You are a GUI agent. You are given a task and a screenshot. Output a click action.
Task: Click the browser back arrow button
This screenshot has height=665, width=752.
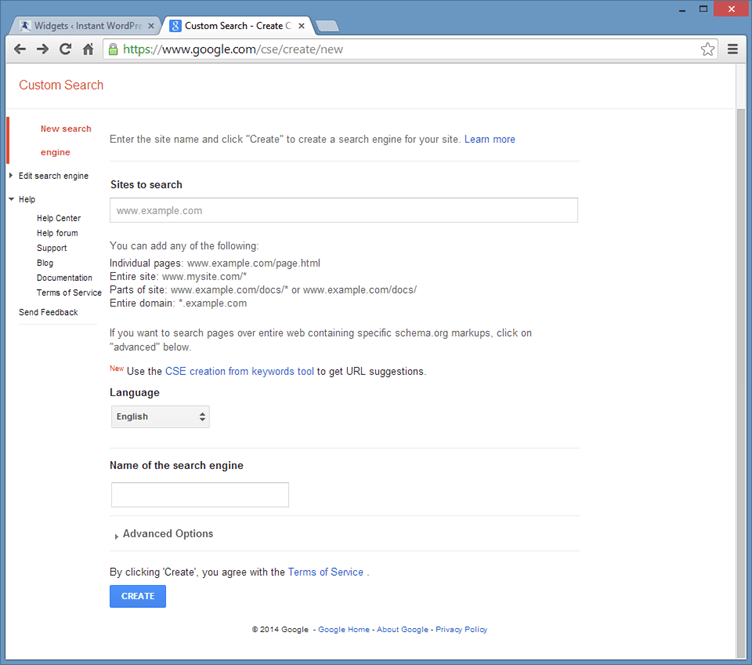[20, 49]
